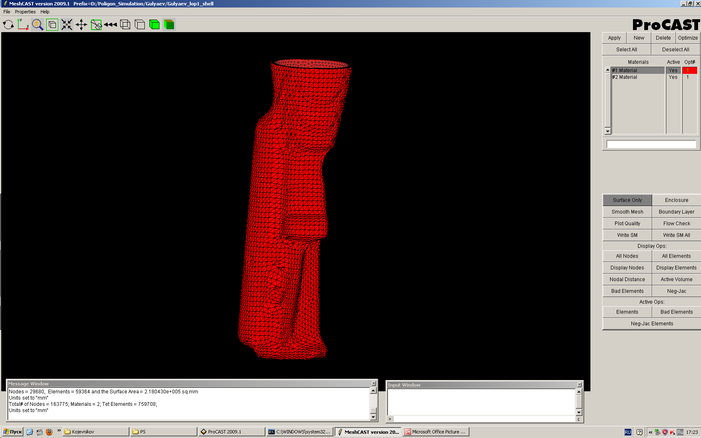Click the Optimize button
This screenshot has height=438, width=701.
(688, 38)
